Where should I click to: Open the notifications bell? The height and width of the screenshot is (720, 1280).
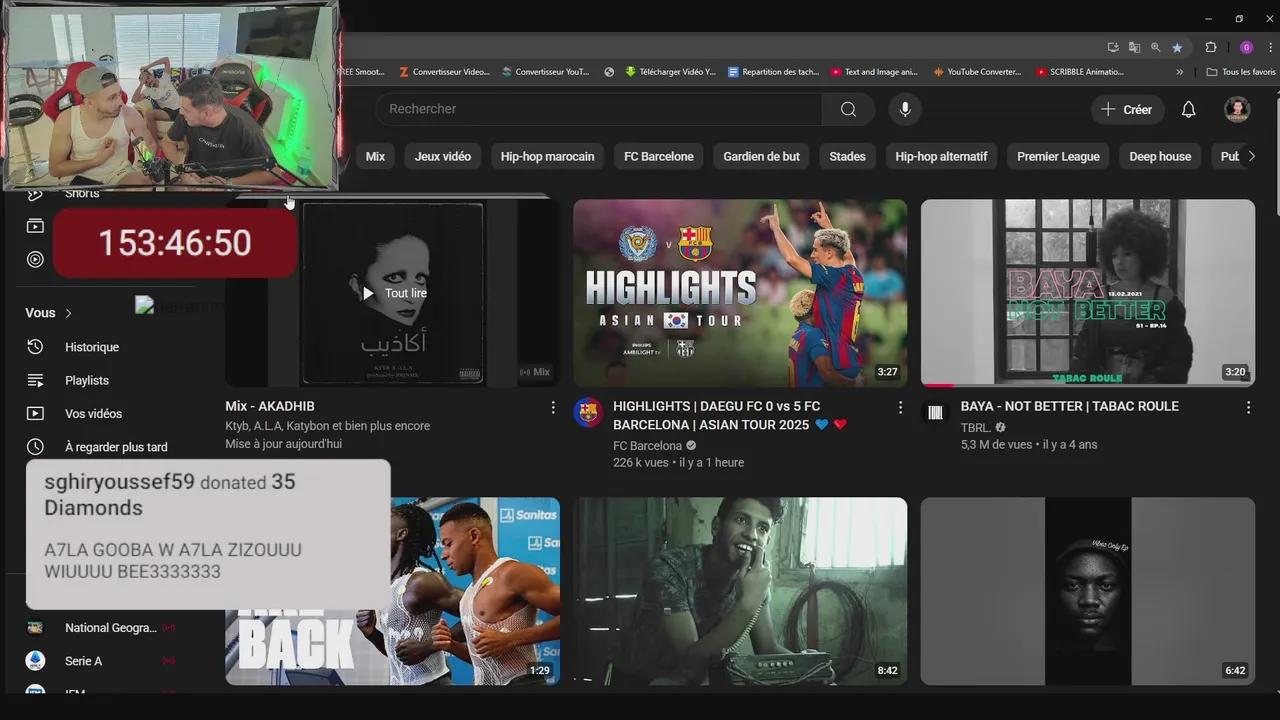point(1188,109)
